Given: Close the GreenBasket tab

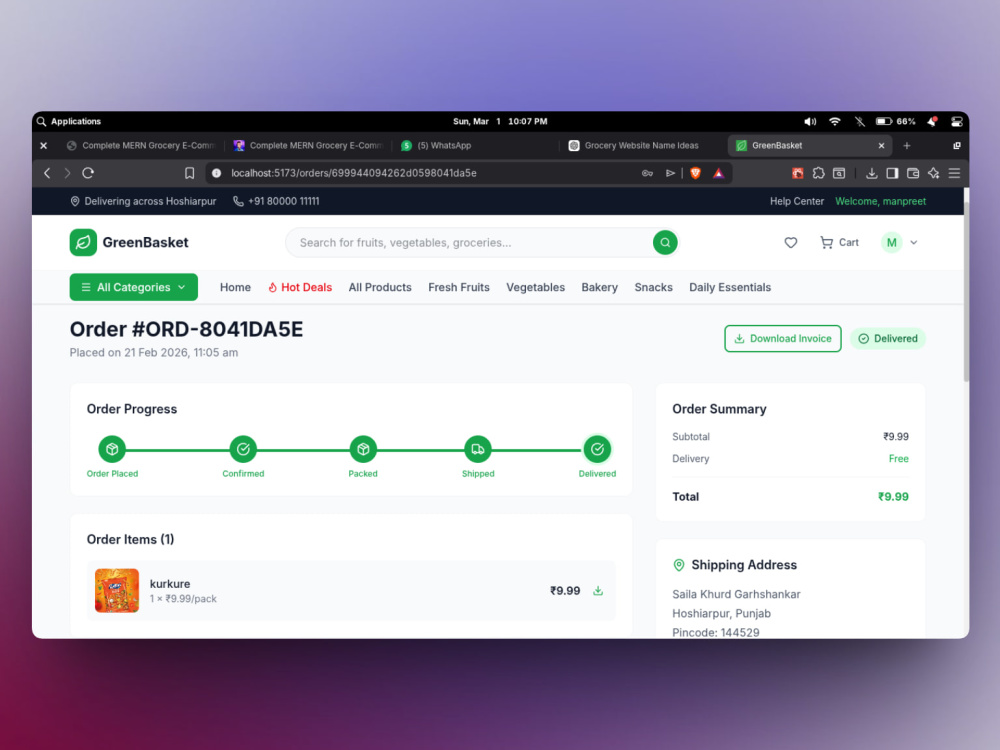Looking at the screenshot, I should click(x=881, y=145).
